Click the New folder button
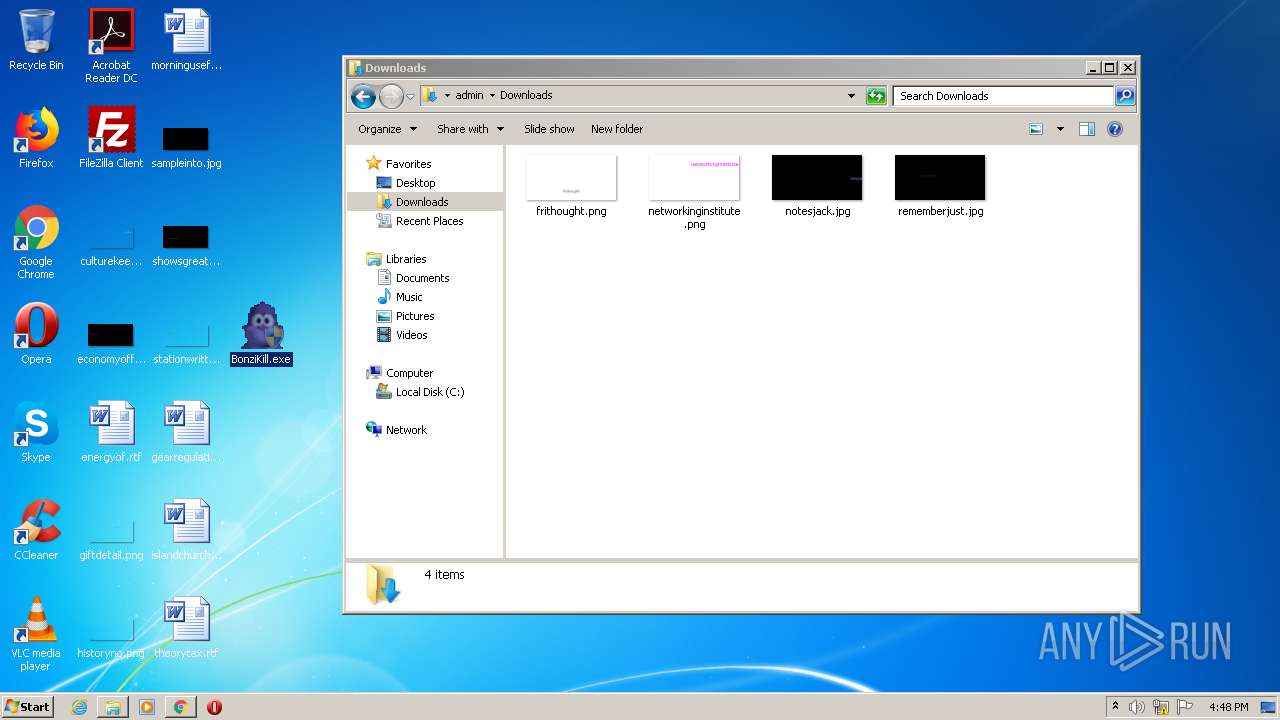This screenshot has width=1280, height=720. pyautogui.click(x=617, y=129)
